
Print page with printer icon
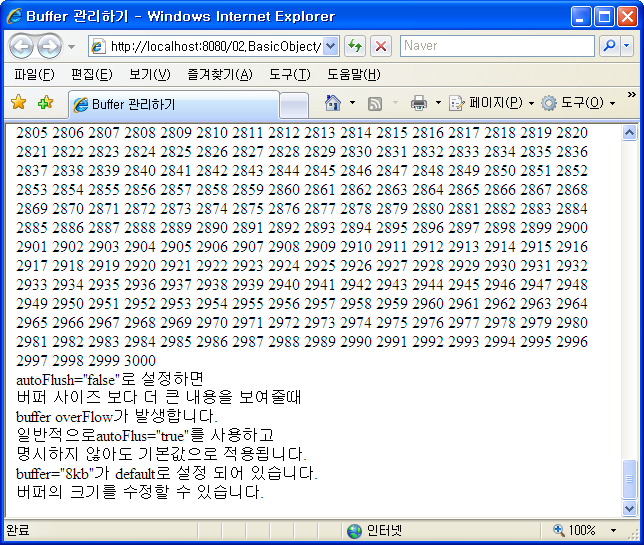[419, 103]
